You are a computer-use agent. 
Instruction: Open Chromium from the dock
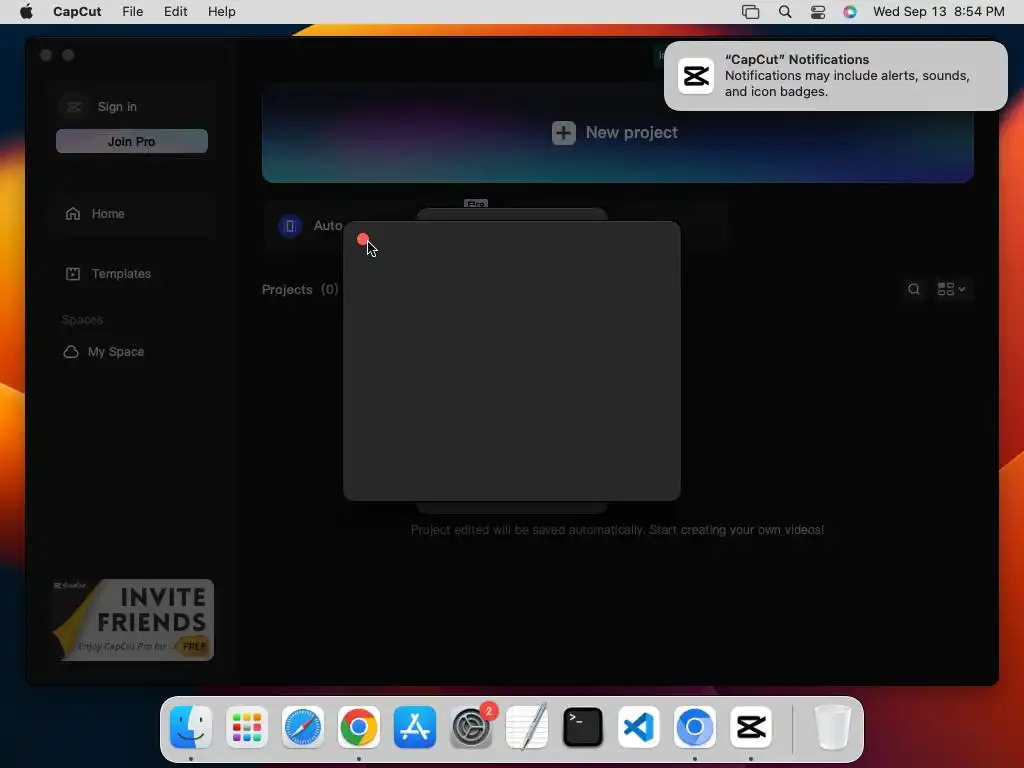695,727
